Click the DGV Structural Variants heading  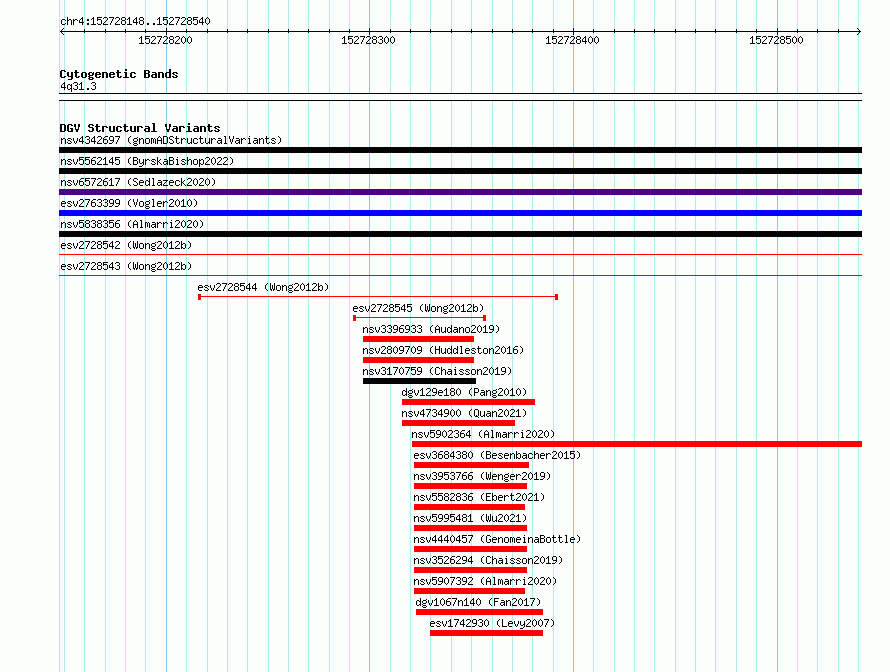140,128
